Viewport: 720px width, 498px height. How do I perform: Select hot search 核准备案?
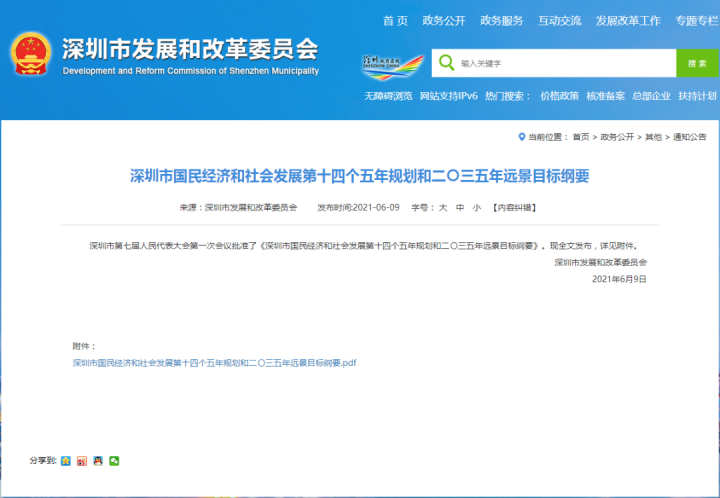tap(606, 96)
